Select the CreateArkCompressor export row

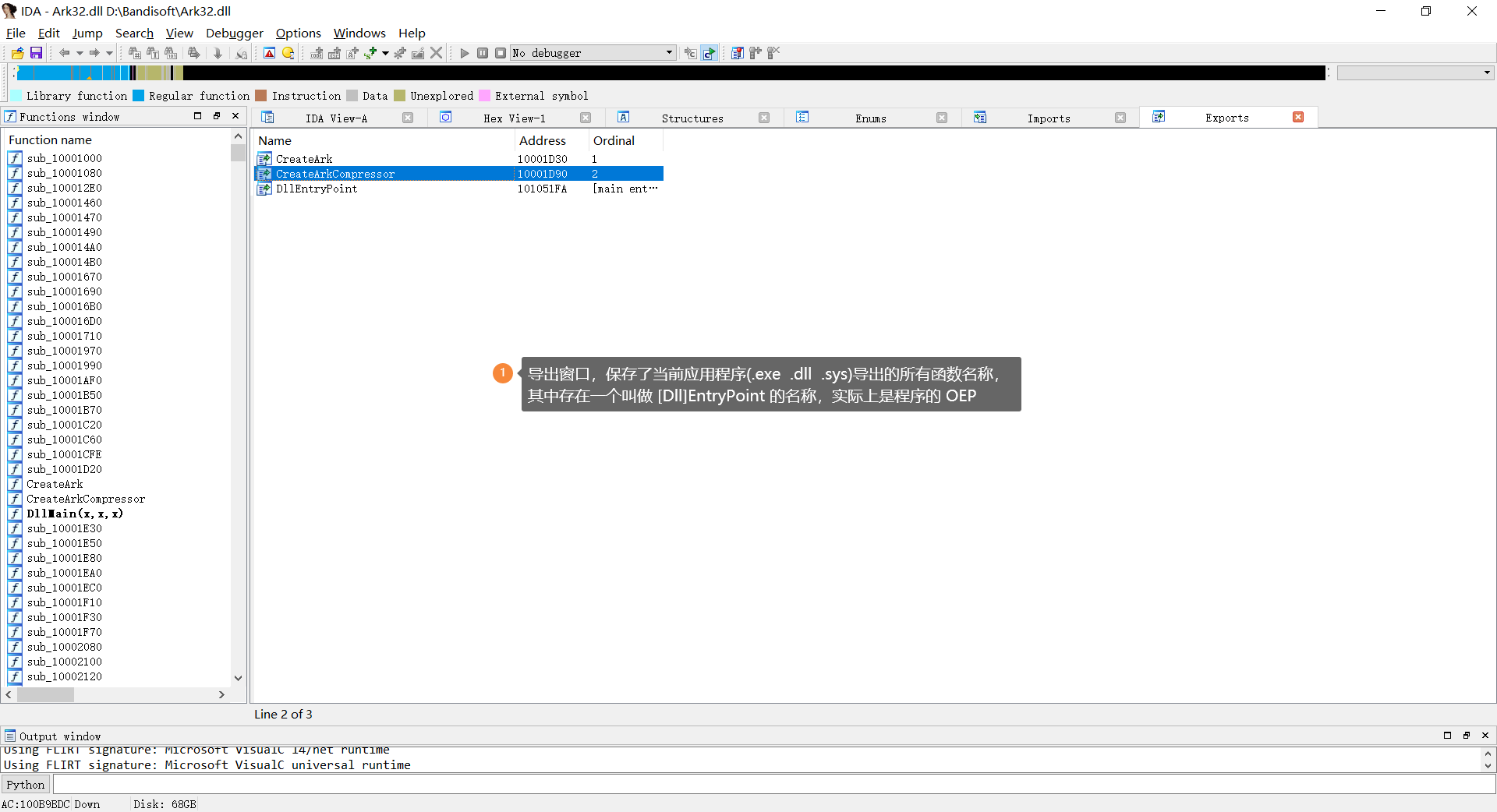pos(459,174)
